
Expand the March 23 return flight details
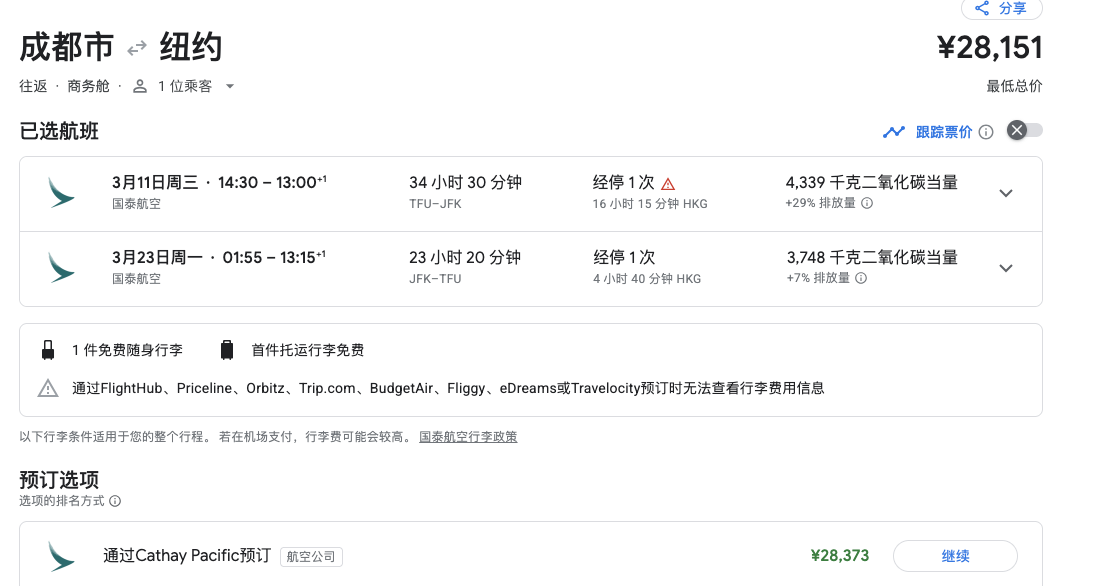pyautogui.click(x=1006, y=268)
